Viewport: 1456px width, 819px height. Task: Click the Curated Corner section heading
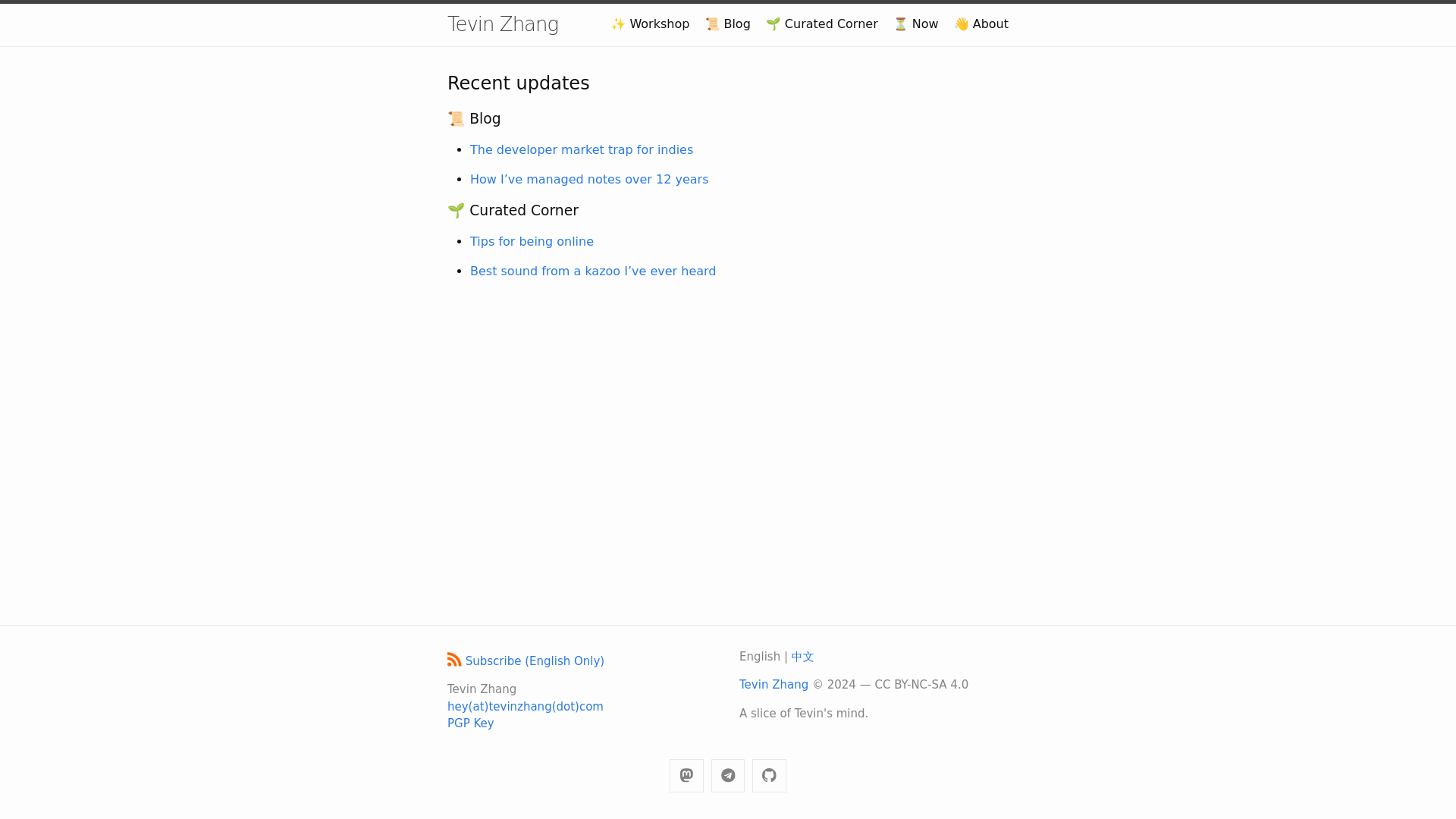click(x=513, y=211)
